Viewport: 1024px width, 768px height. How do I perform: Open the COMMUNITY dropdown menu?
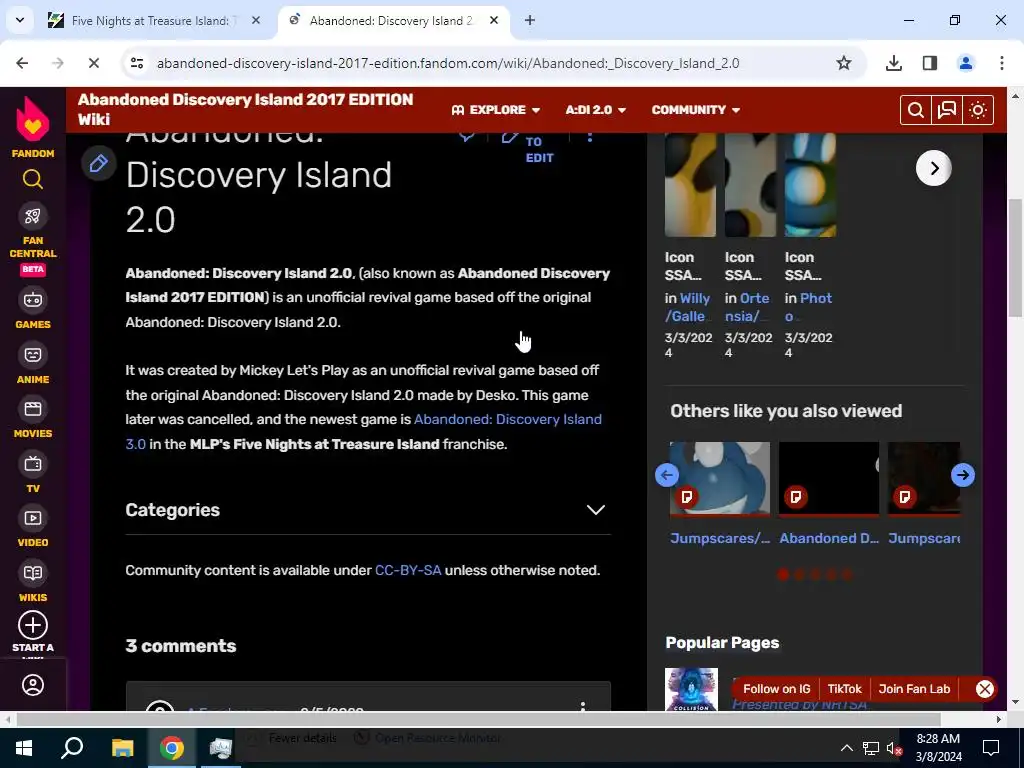tap(696, 110)
